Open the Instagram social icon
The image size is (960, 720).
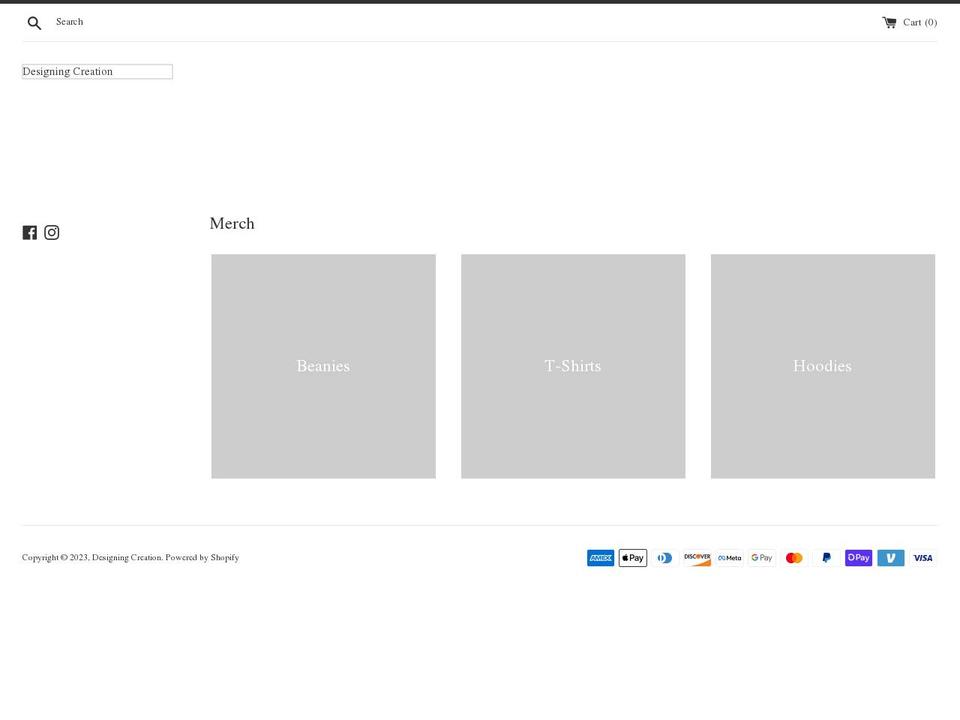tap(51, 232)
